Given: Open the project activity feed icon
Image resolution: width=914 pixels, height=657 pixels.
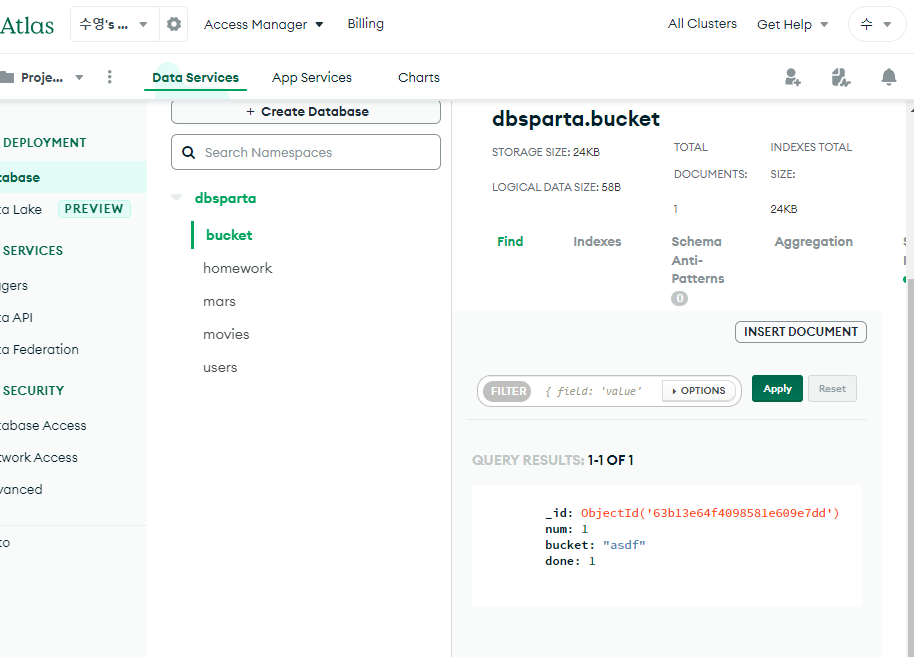Looking at the screenshot, I should 841,77.
